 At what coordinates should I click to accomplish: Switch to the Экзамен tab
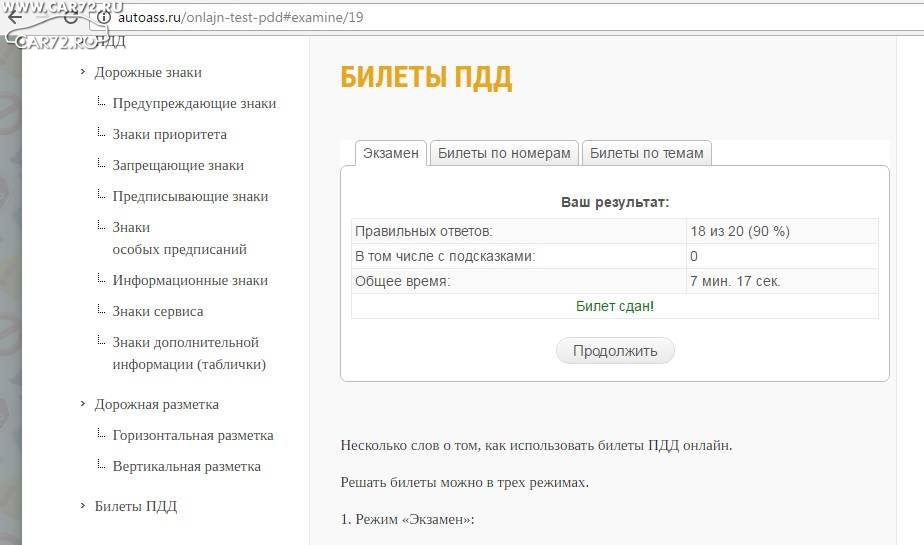point(391,153)
